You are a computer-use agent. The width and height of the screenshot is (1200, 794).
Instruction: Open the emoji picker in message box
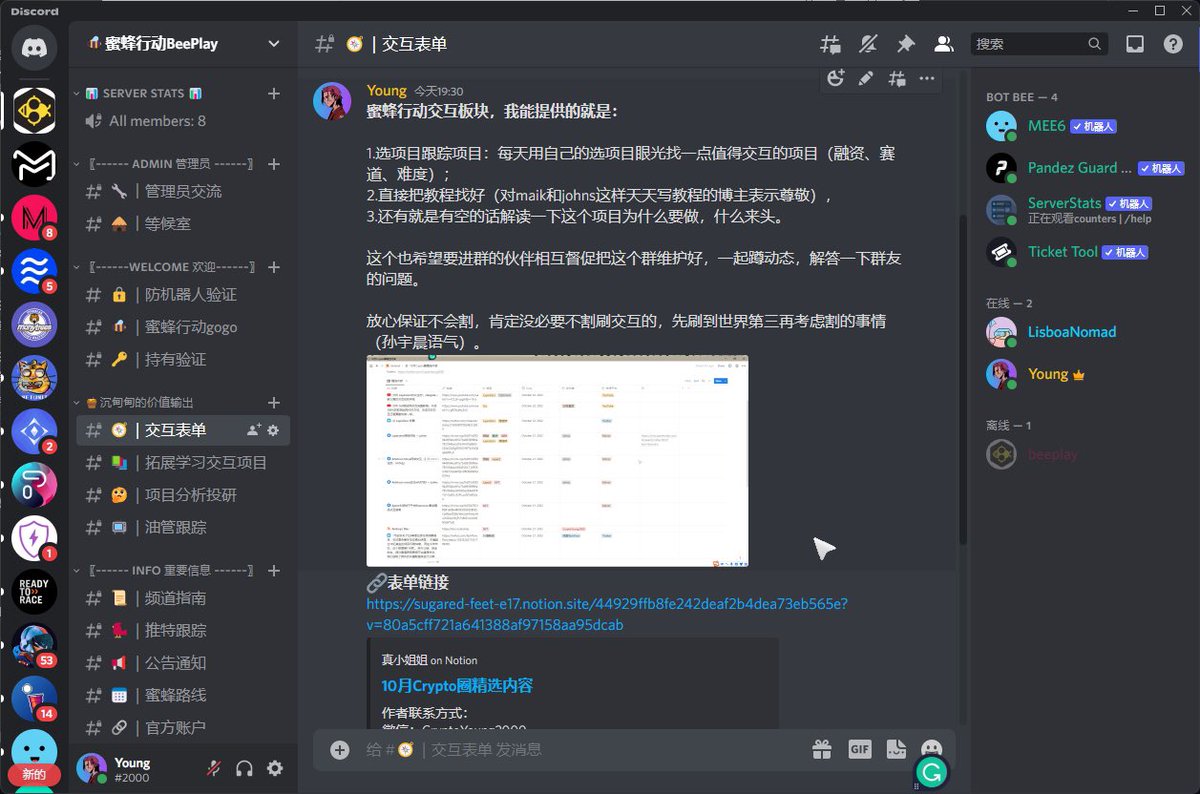point(930,748)
